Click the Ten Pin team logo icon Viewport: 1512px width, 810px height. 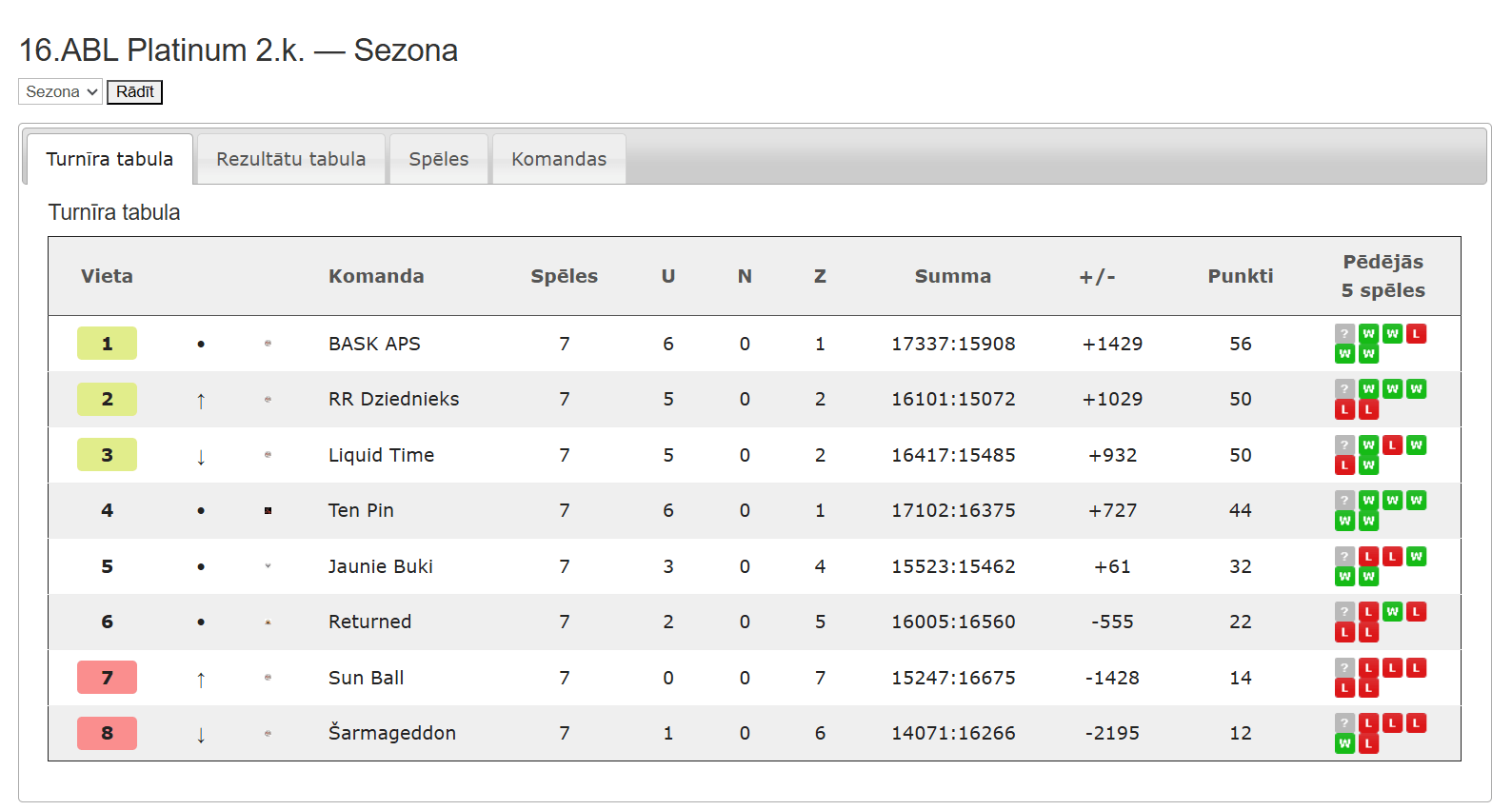click(x=268, y=511)
